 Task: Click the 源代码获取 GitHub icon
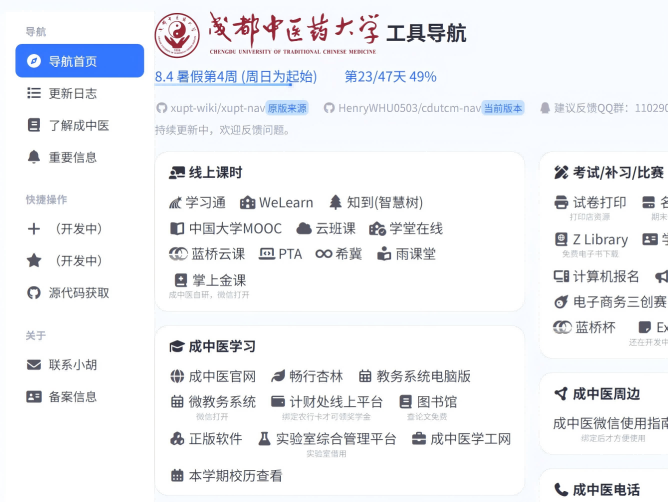[34, 293]
